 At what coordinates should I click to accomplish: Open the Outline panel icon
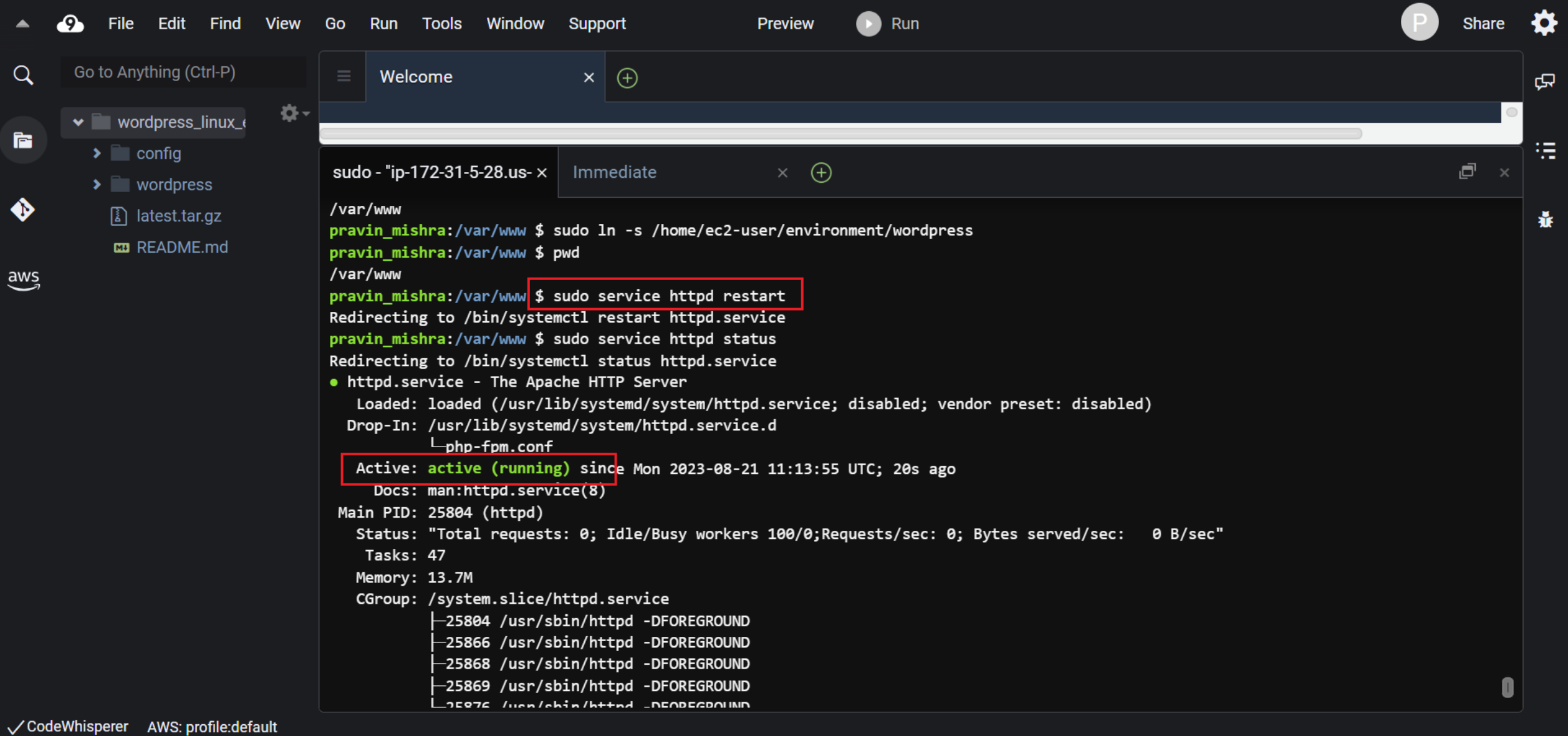[1545, 150]
